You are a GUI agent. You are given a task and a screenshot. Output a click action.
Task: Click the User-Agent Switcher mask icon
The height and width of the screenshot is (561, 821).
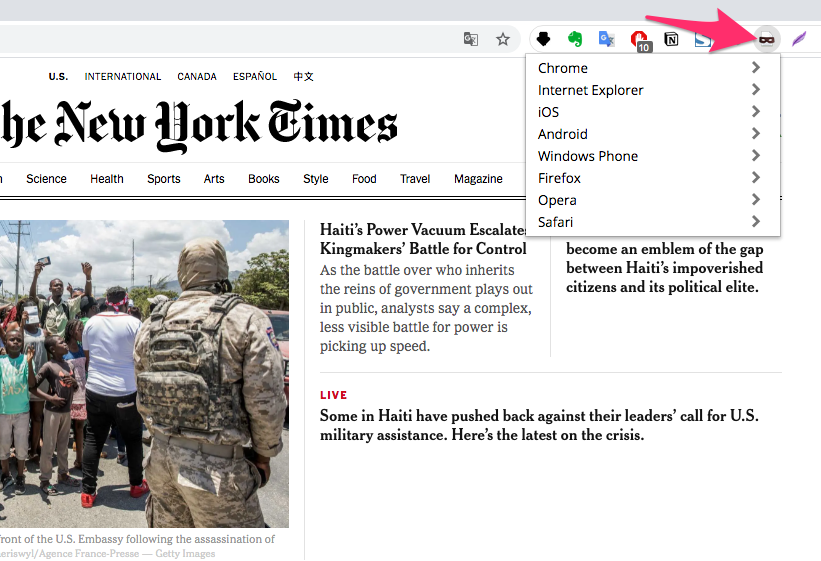coord(767,39)
